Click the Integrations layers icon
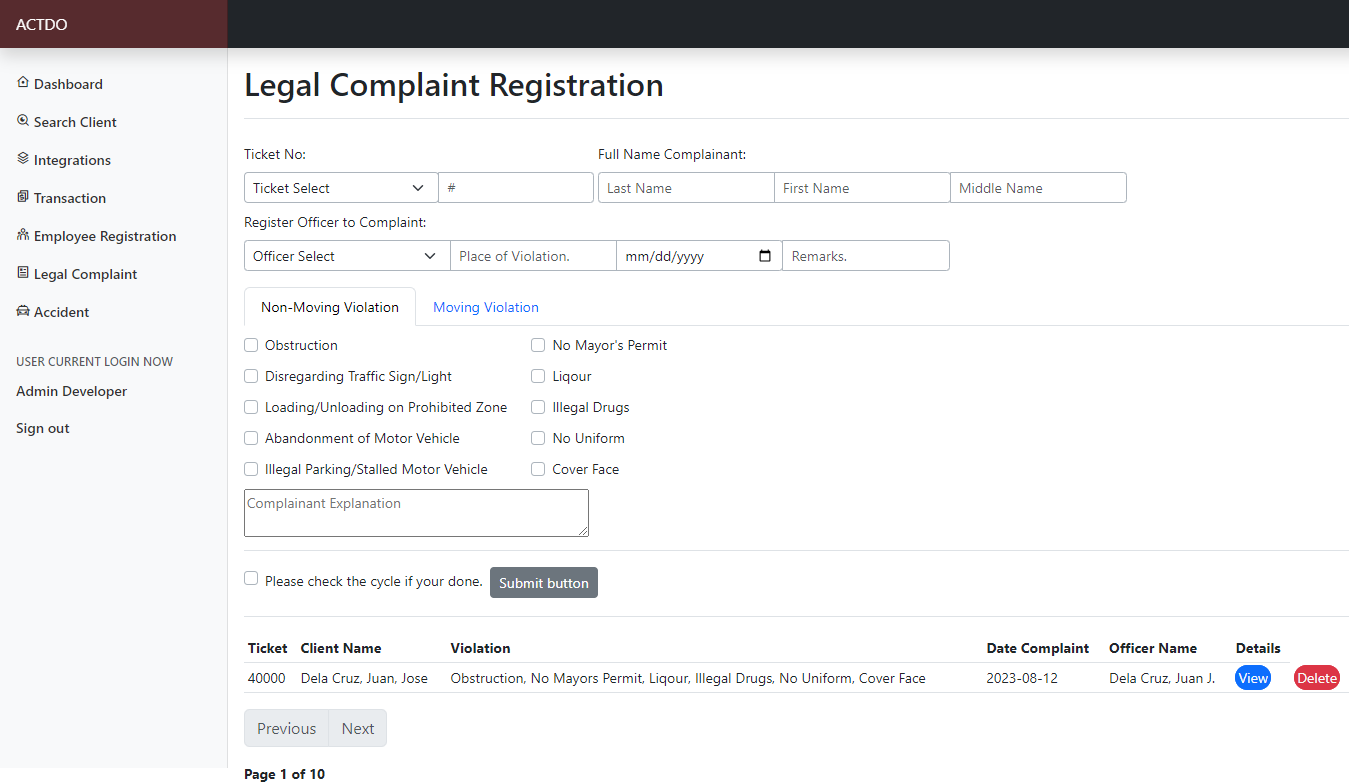Image resolution: width=1349 pixels, height=784 pixels. [x=23, y=159]
